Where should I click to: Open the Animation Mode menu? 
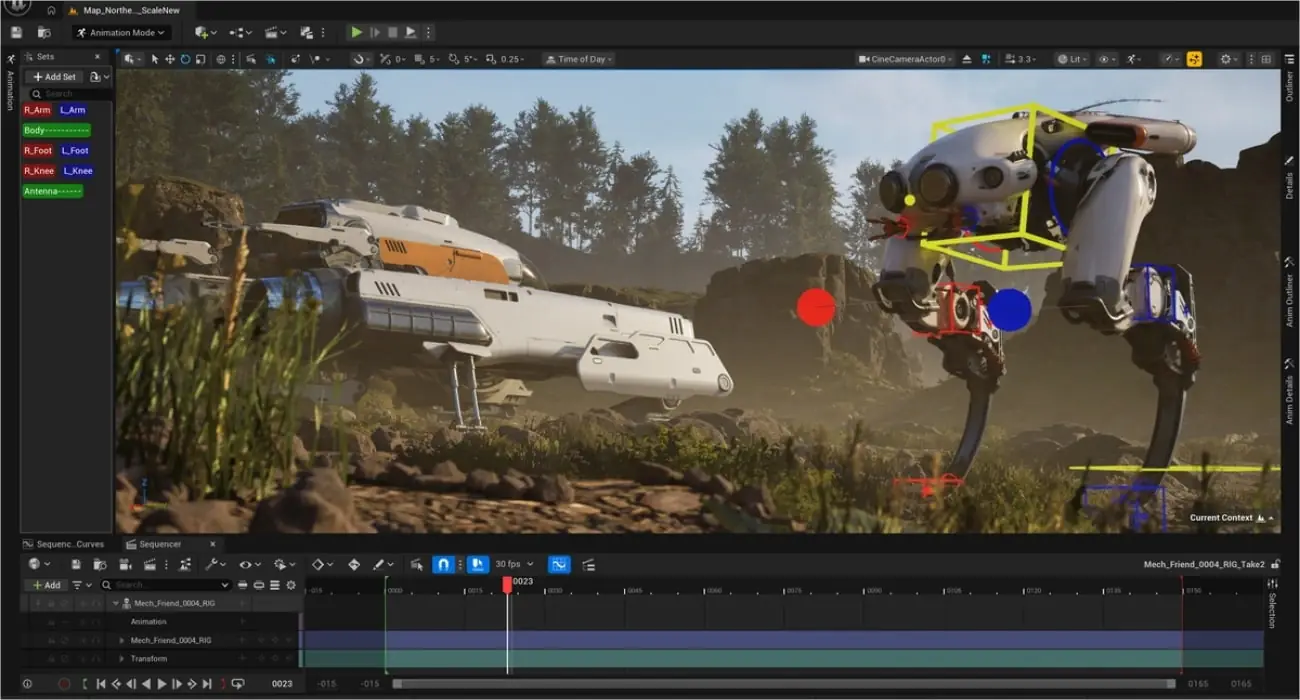point(120,31)
